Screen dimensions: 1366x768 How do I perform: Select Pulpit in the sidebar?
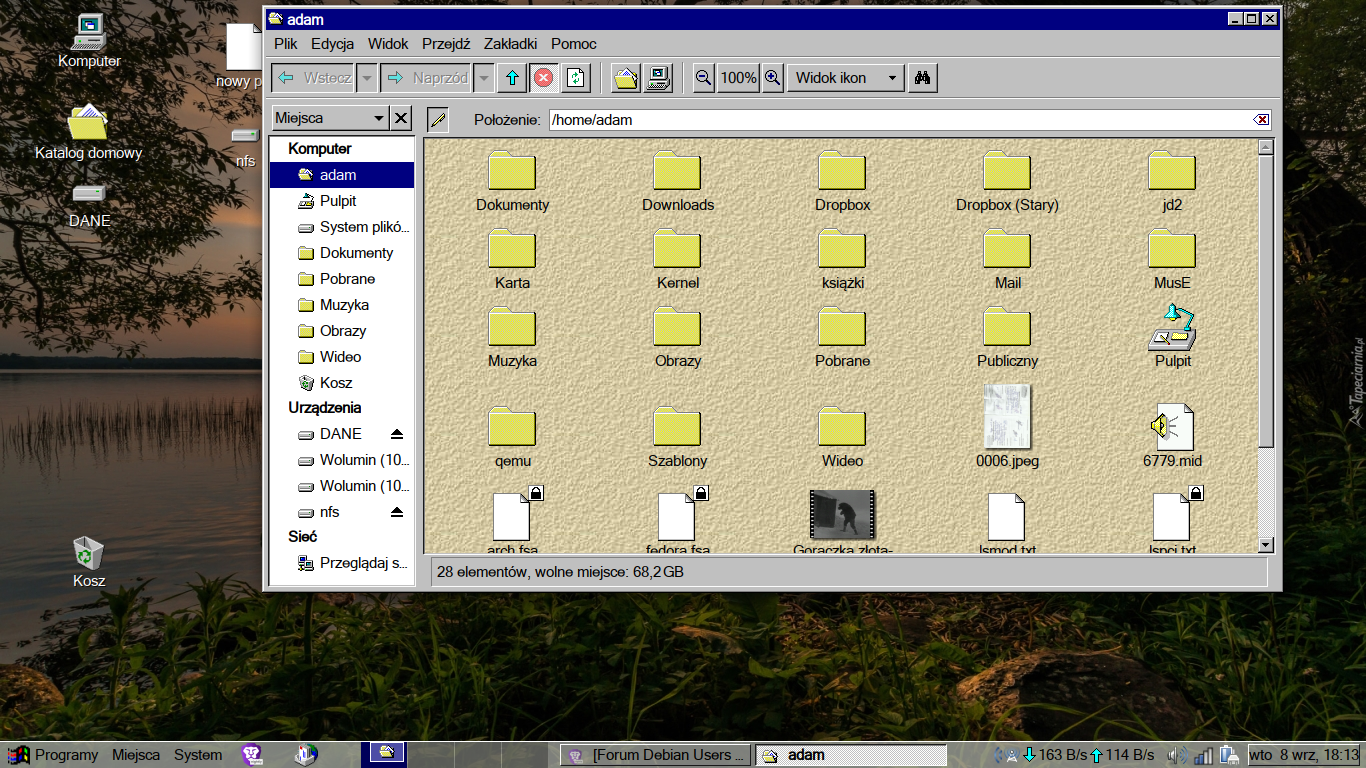coord(341,201)
